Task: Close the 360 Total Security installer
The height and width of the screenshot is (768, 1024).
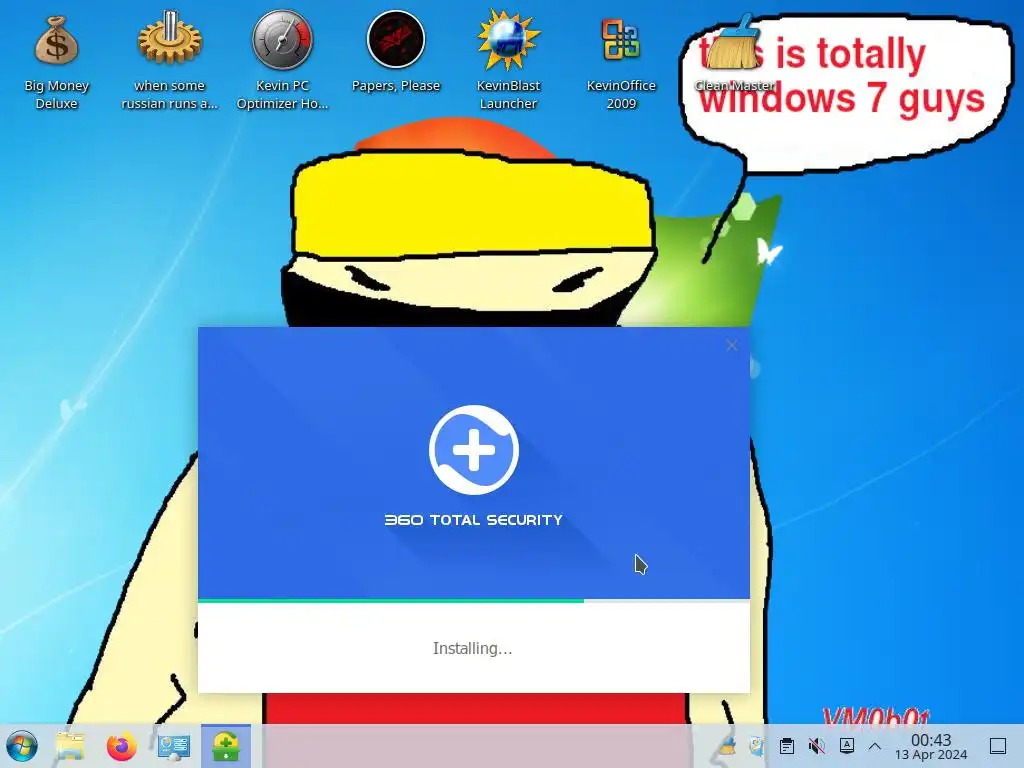Action: [x=731, y=345]
